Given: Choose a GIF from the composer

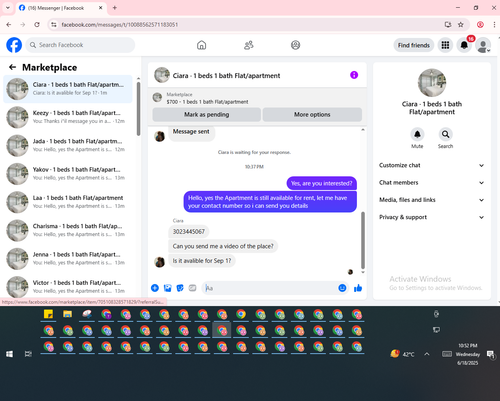Looking at the screenshot, I should click(x=192, y=288).
